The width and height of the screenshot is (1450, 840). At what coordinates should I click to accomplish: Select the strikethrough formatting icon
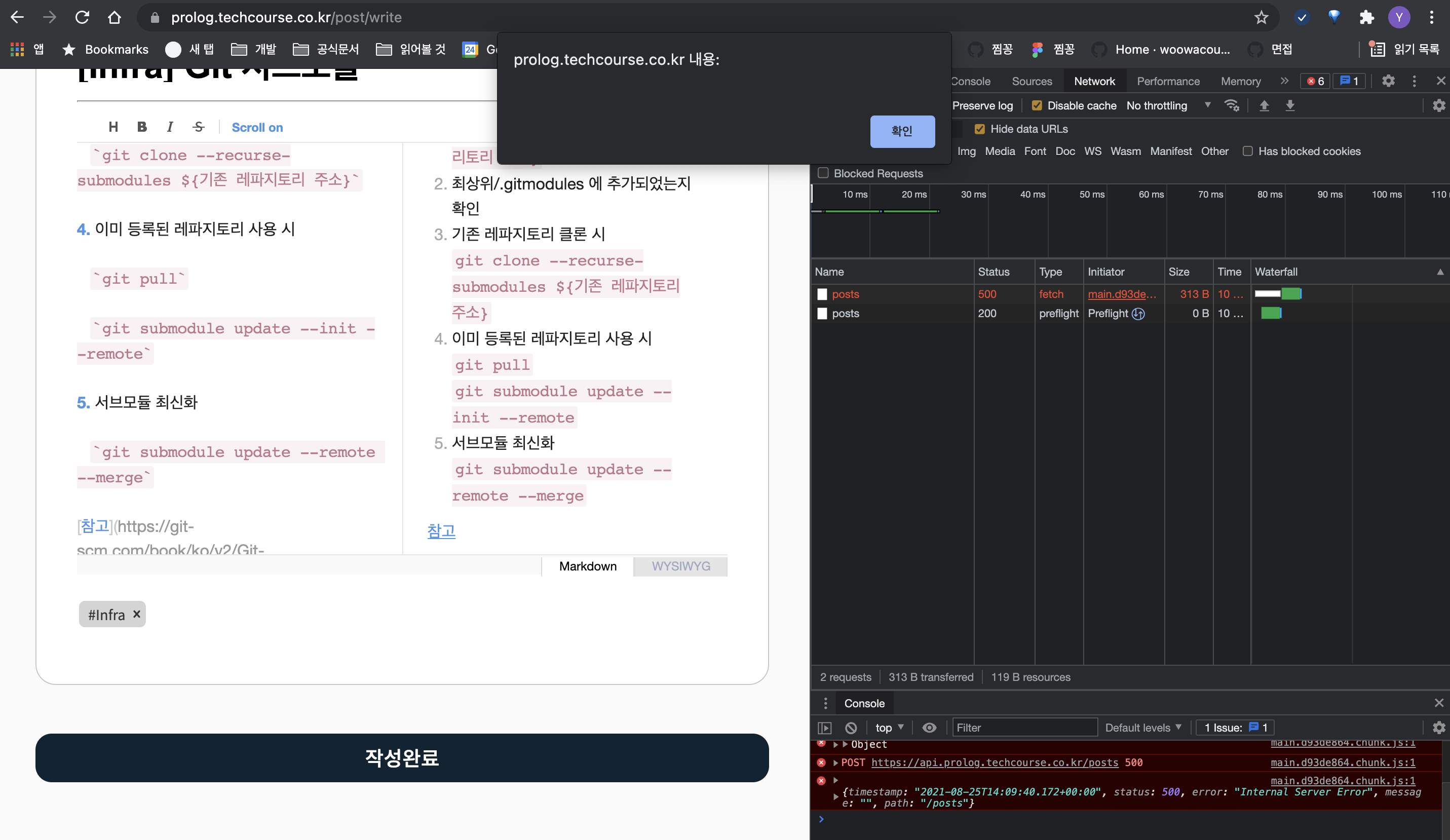click(x=198, y=127)
